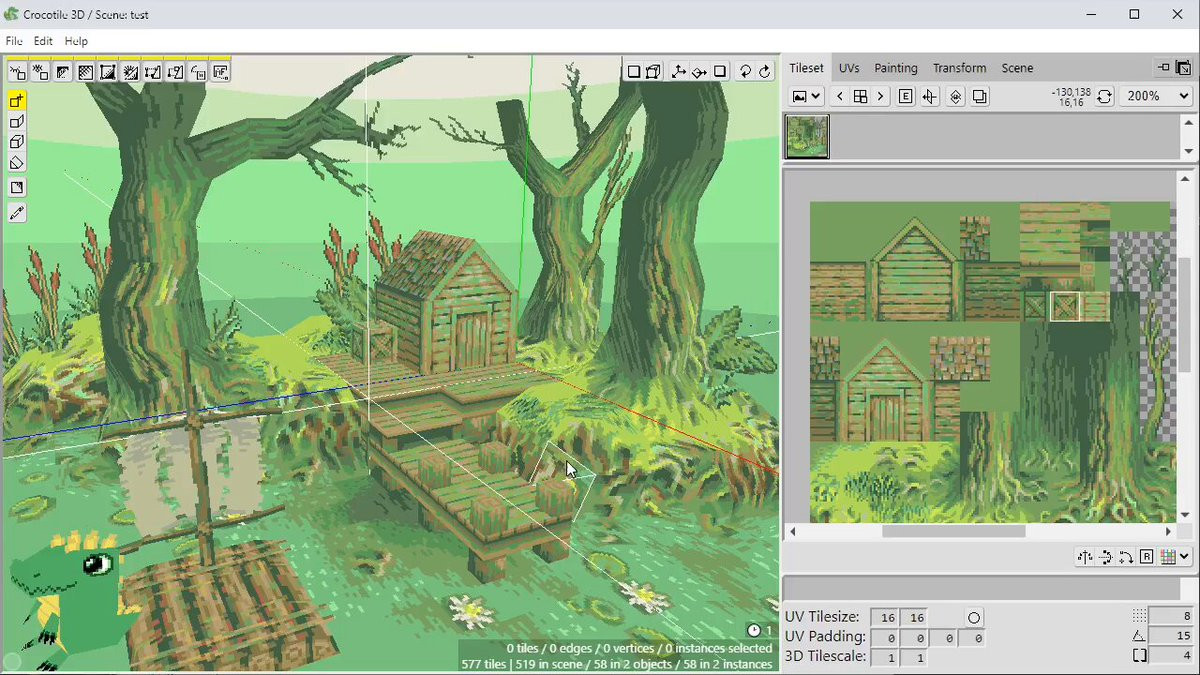
Task: Switch to the Painting tab
Action: click(x=895, y=68)
